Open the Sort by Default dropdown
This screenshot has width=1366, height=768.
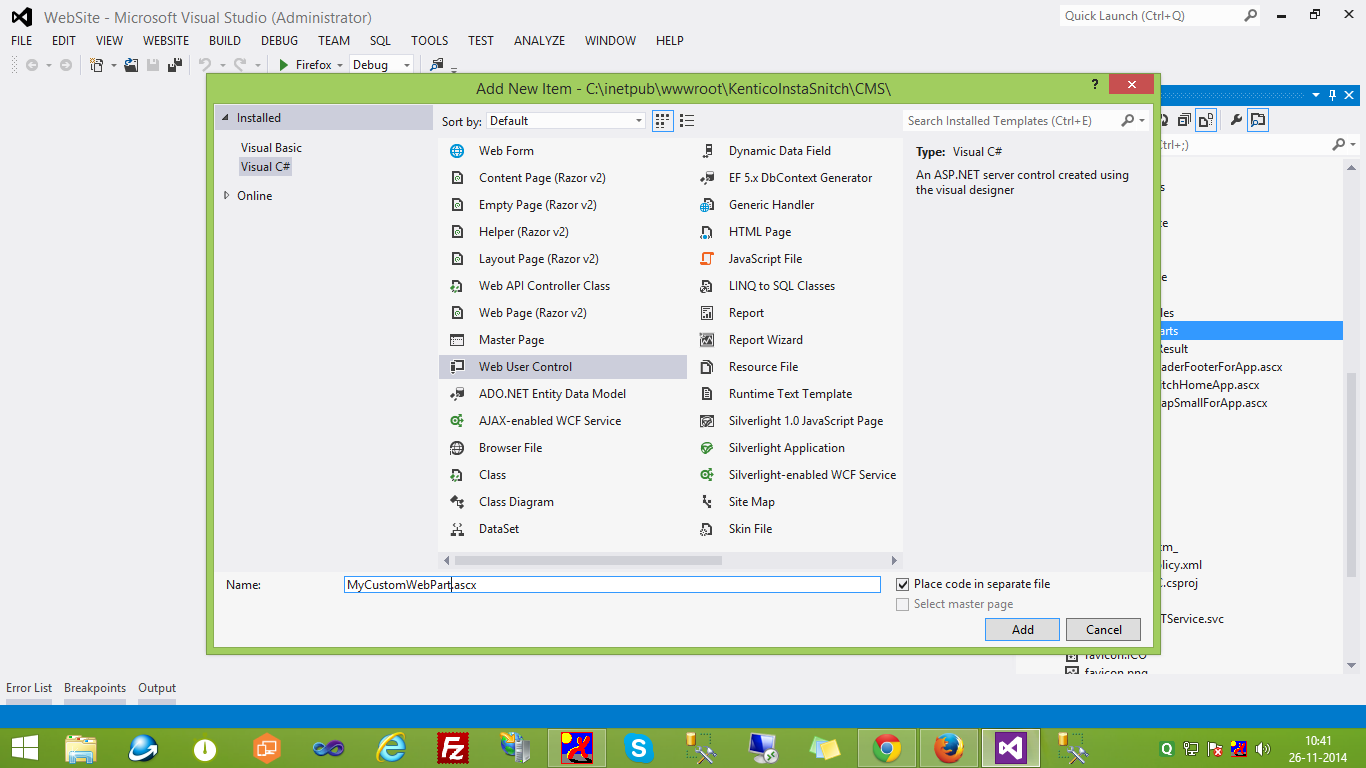point(567,121)
